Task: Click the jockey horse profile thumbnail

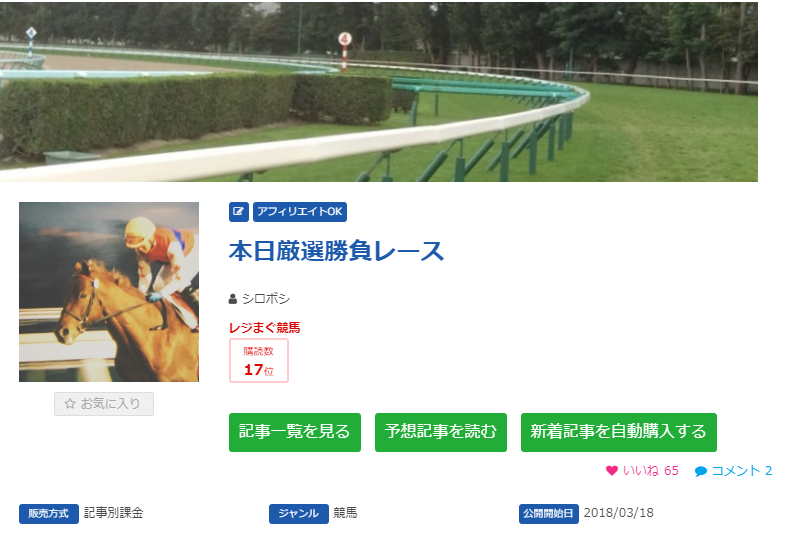Action: (109, 292)
